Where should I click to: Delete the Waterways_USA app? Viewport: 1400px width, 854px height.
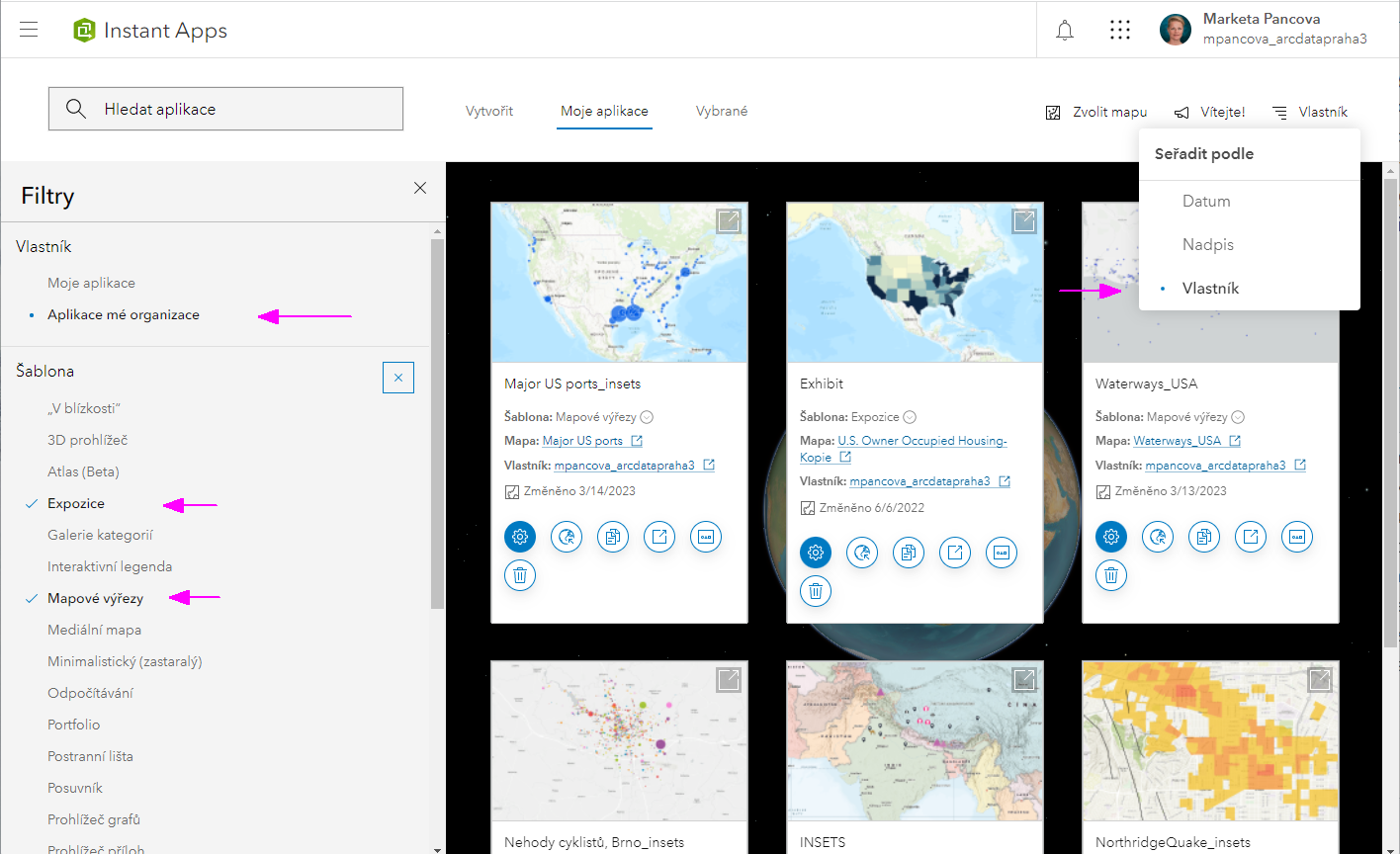click(1111, 575)
